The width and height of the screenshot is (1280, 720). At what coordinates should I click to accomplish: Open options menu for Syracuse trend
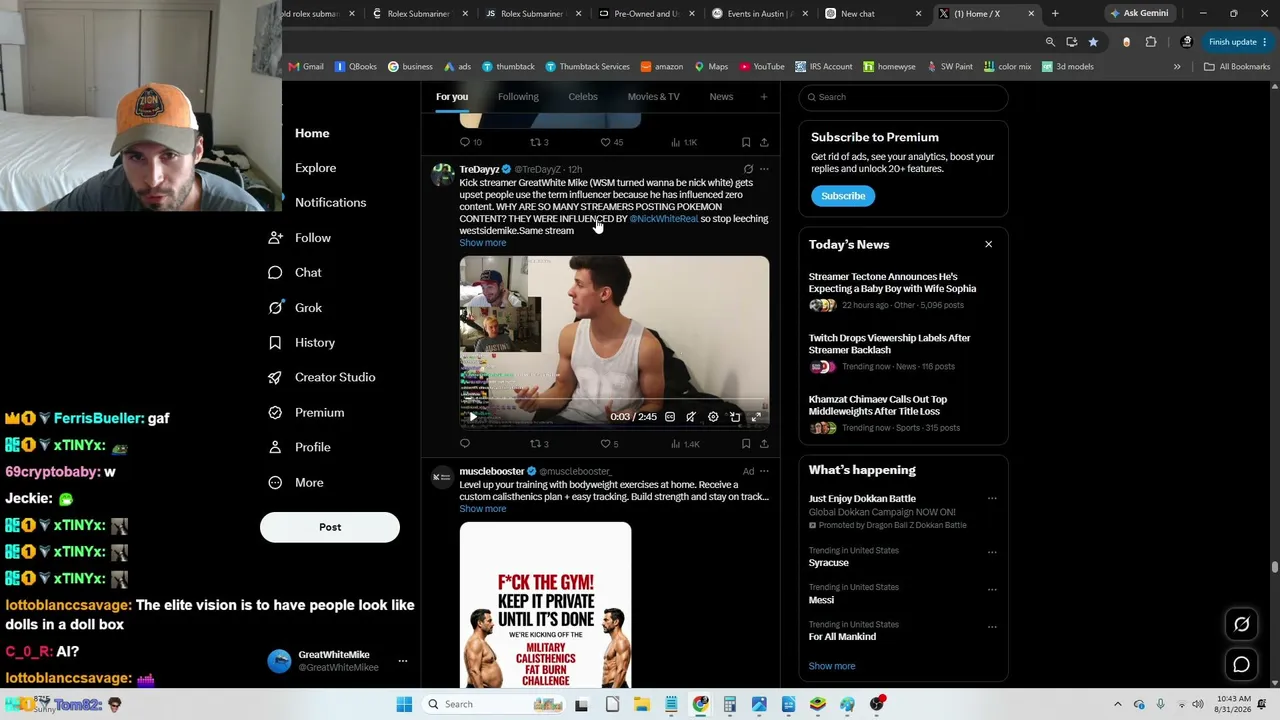tap(992, 551)
